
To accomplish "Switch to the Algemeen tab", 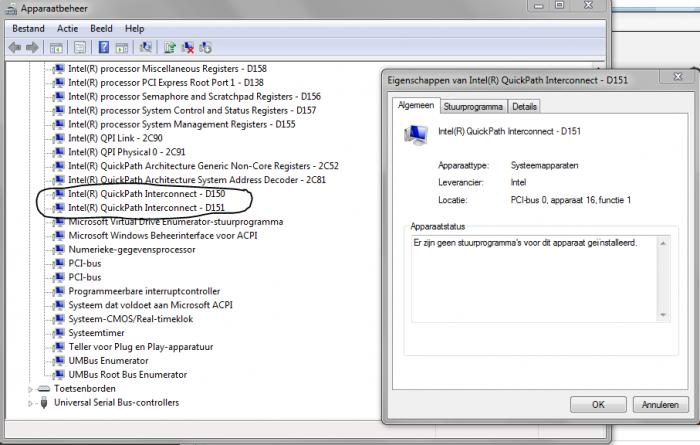I will click(416, 105).
